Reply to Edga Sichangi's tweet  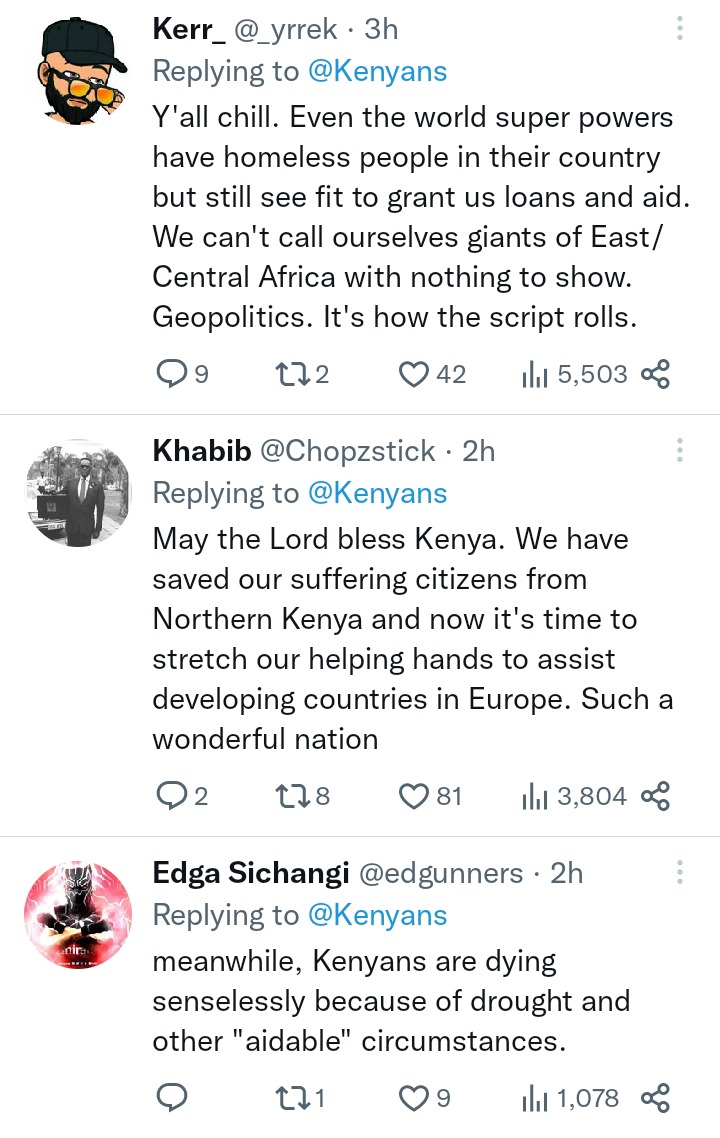[173, 1099]
